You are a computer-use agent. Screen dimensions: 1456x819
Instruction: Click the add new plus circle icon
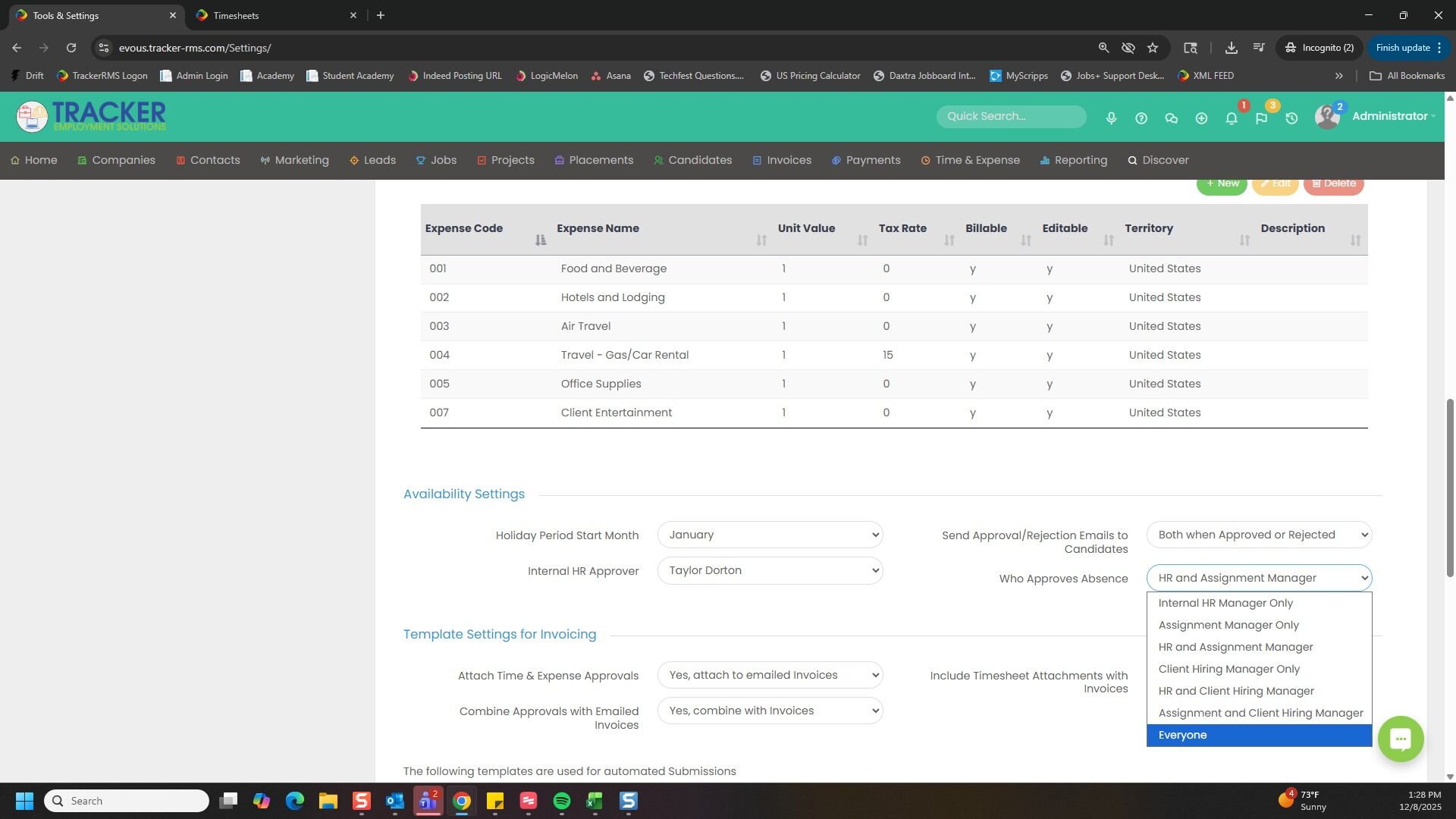pyautogui.click(x=1201, y=118)
